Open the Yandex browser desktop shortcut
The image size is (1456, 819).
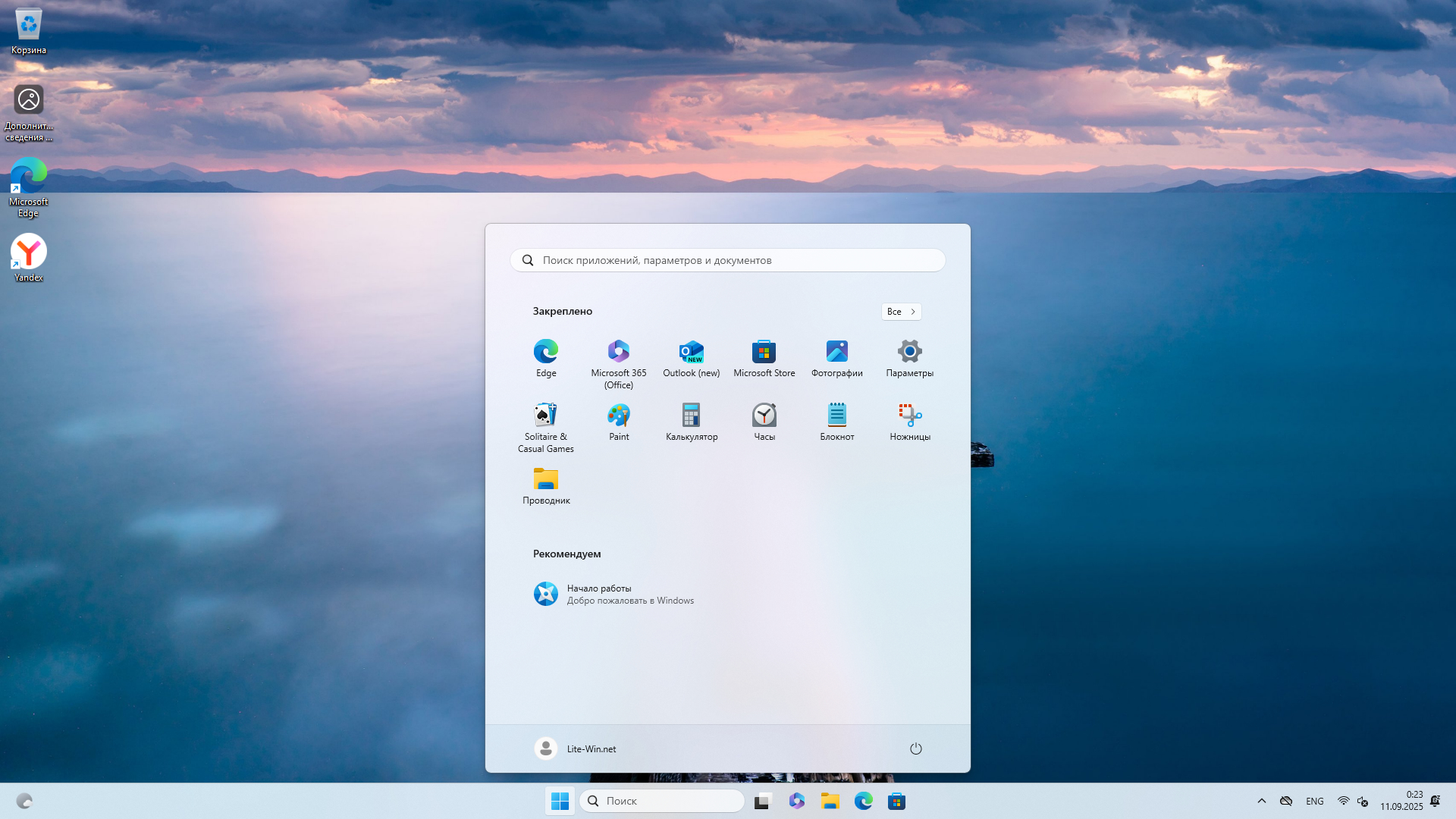click(28, 250)
